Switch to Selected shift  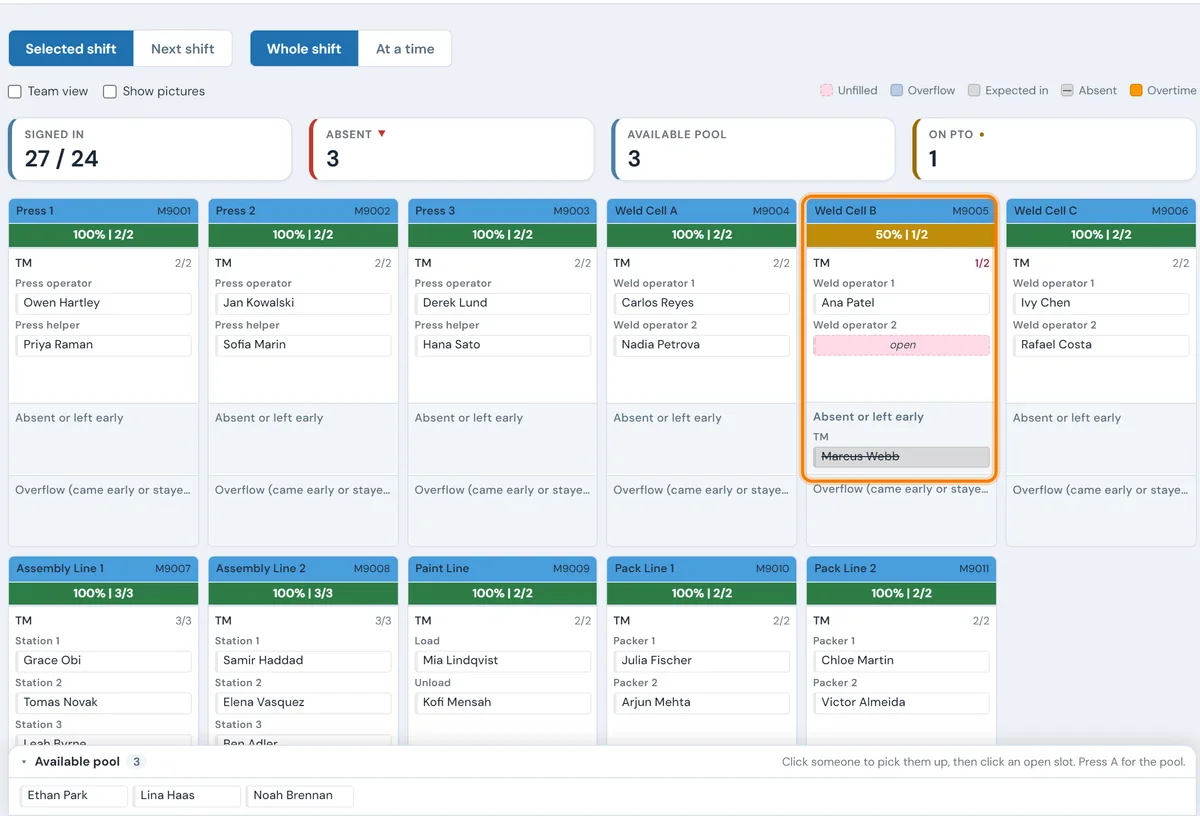(71, 48)
